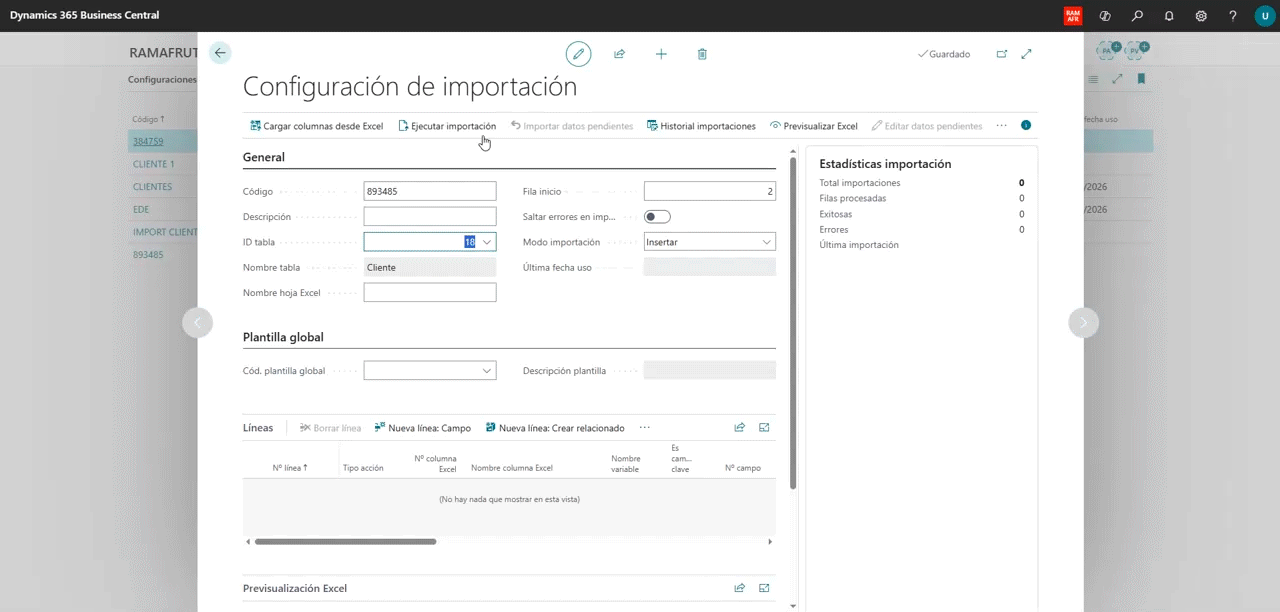The image size is (1280, 612).
Task: Open the Settings gear in top bar
Action: point(1201,16)
